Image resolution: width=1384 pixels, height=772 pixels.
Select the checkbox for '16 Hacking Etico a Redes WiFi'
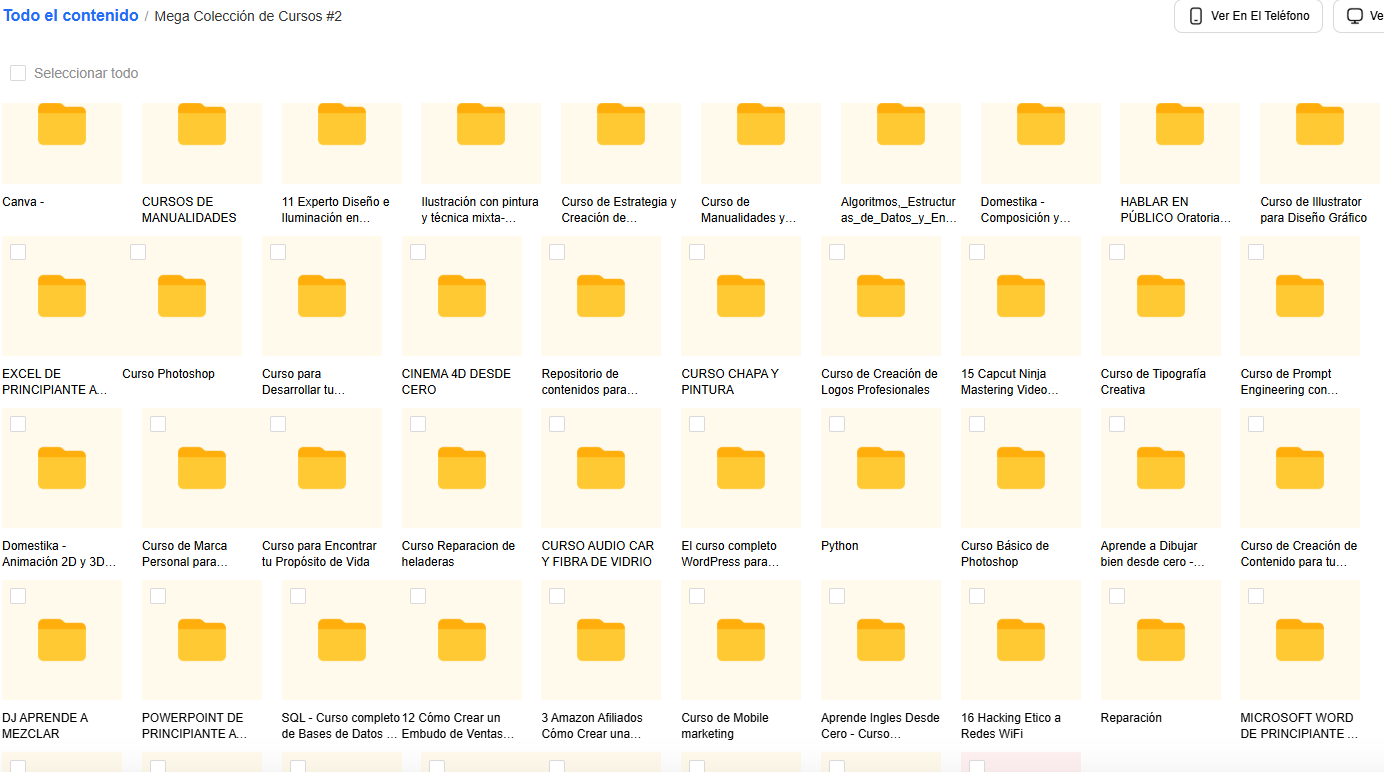point(977,596)
